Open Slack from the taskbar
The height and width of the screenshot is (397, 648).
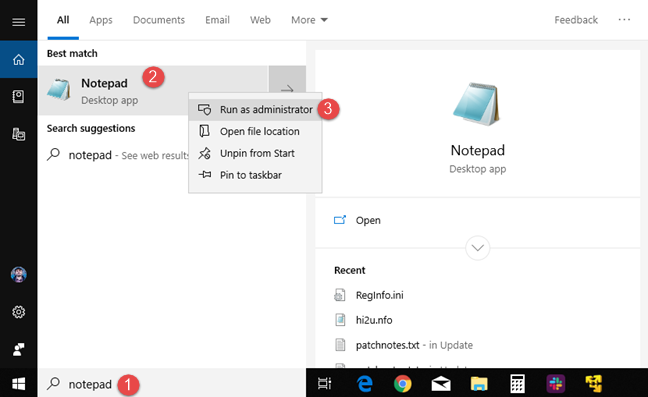[x=555, y=384]
